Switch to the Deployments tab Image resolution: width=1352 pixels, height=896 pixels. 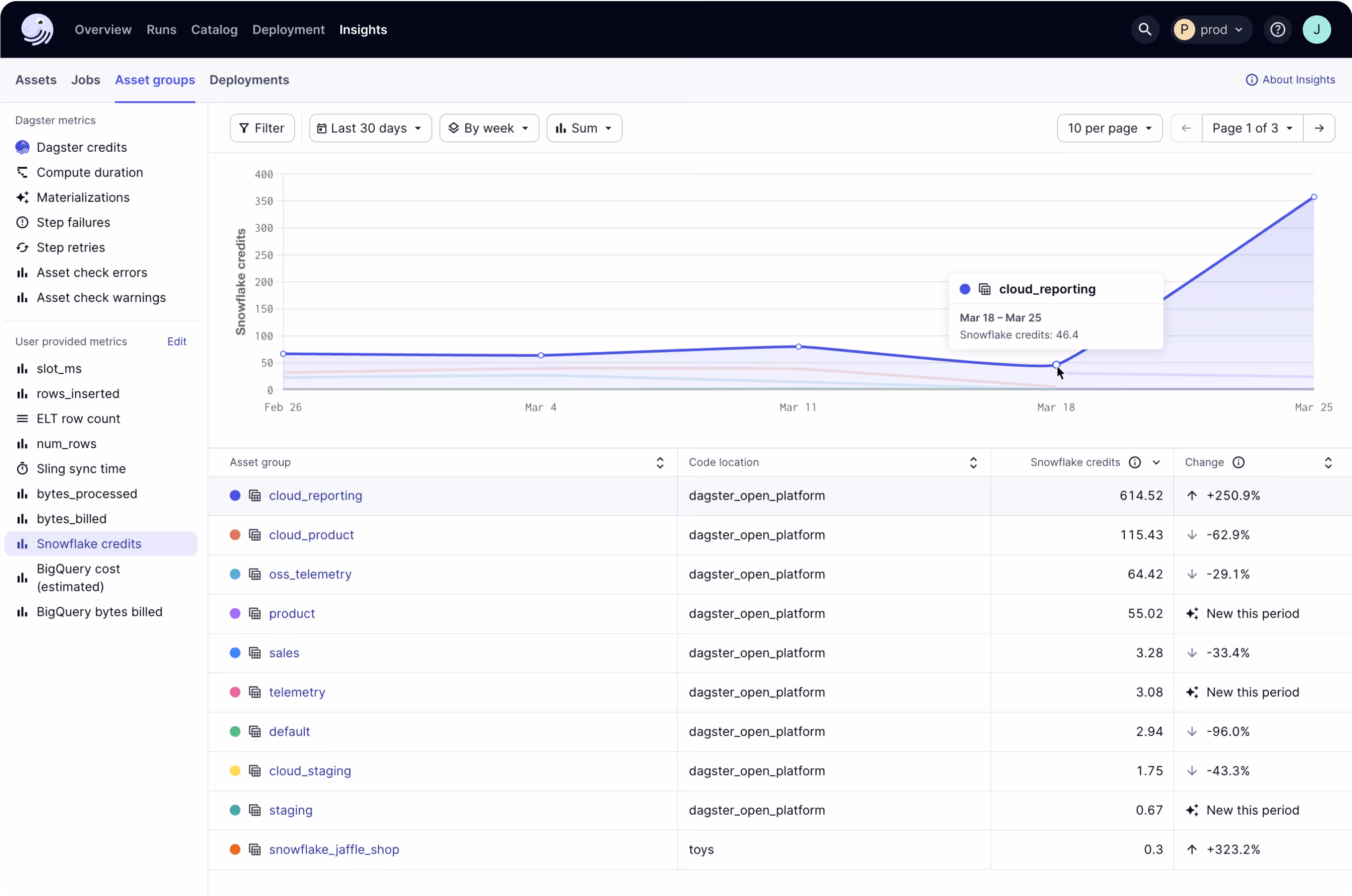coord(249,80)
